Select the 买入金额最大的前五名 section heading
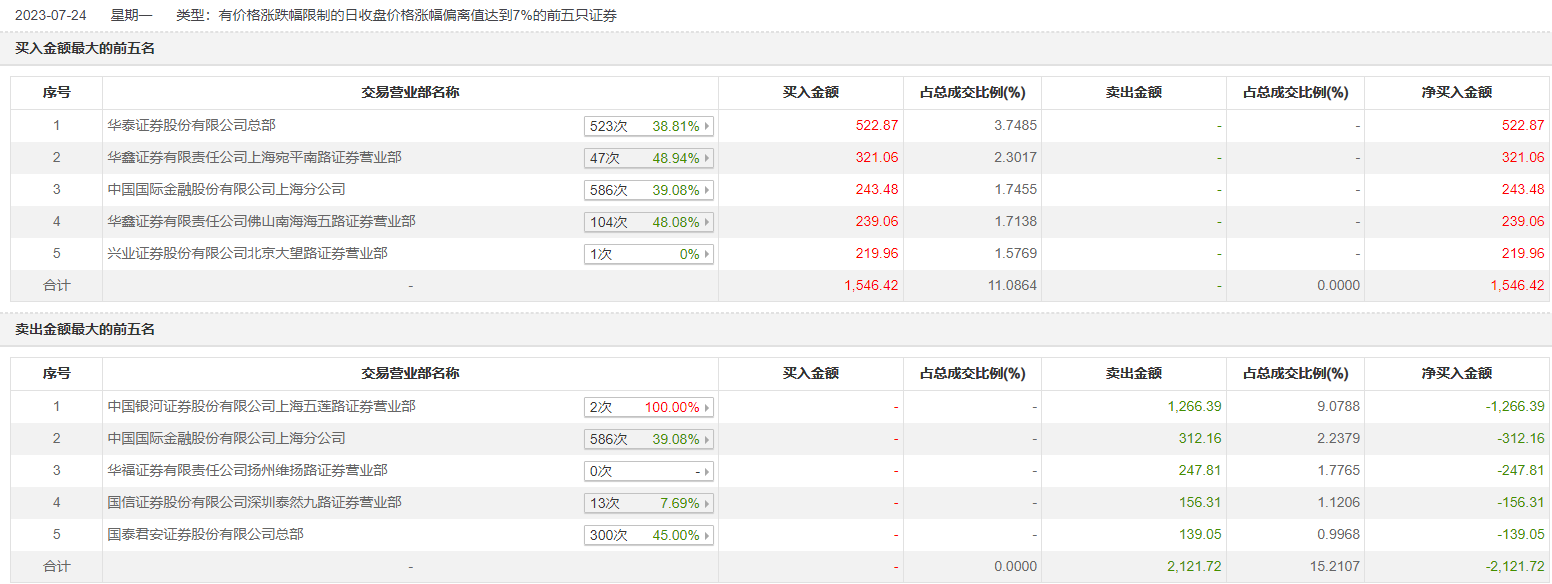This screenshot has height=584, width=1552. point(85,48)
